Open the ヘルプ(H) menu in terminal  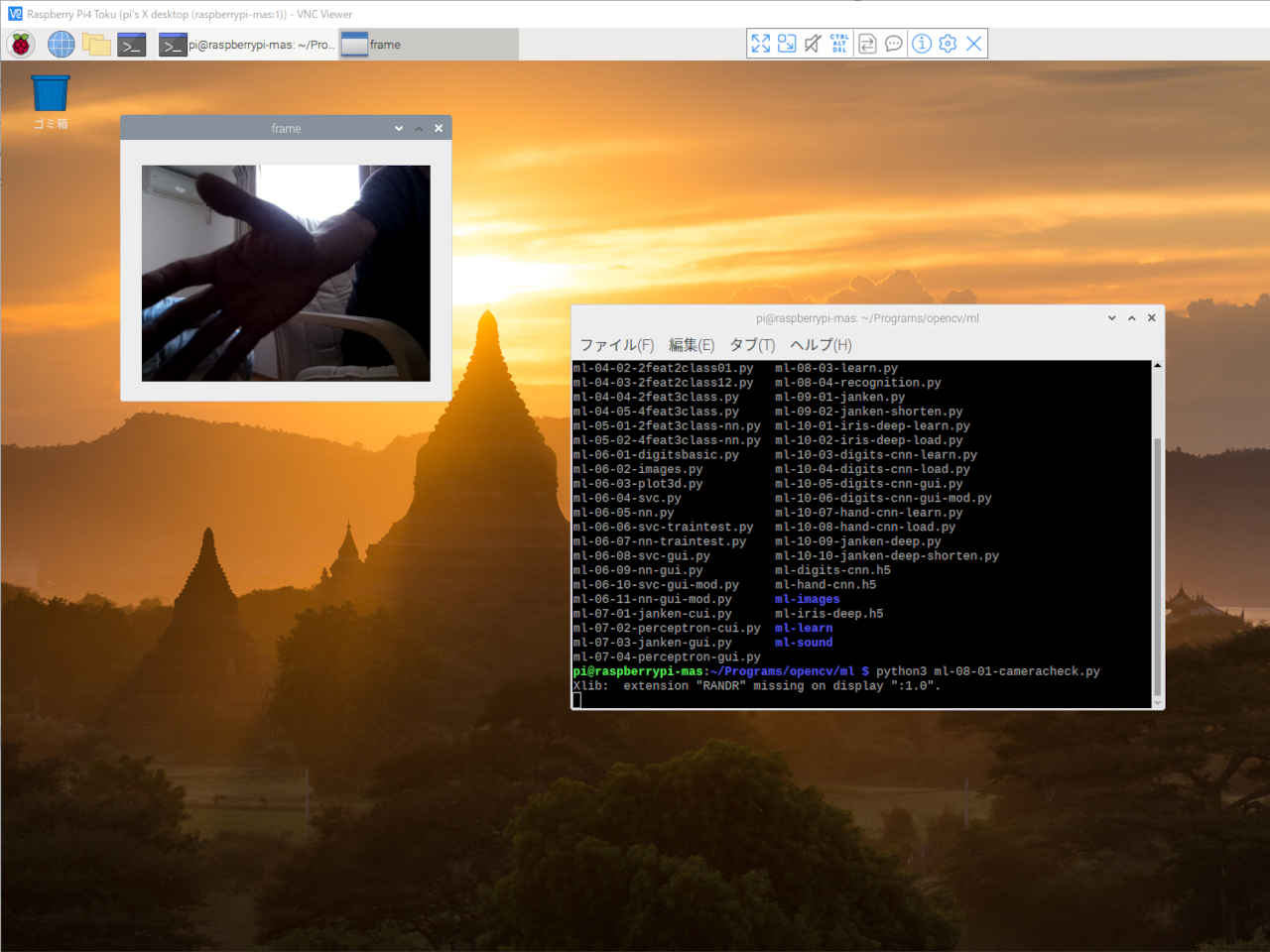[821, 345]
